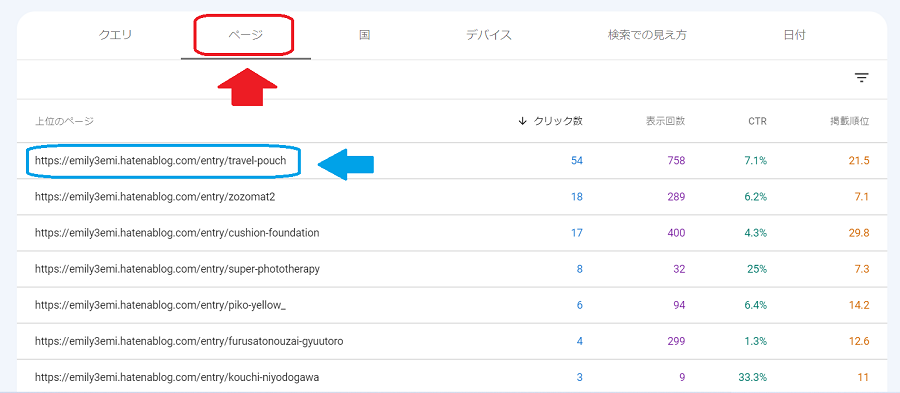Image resolution: width=900 pixels, height=393 pixels.
Task: Open the 検索での見え方 tab
Action: click(647, 35)
